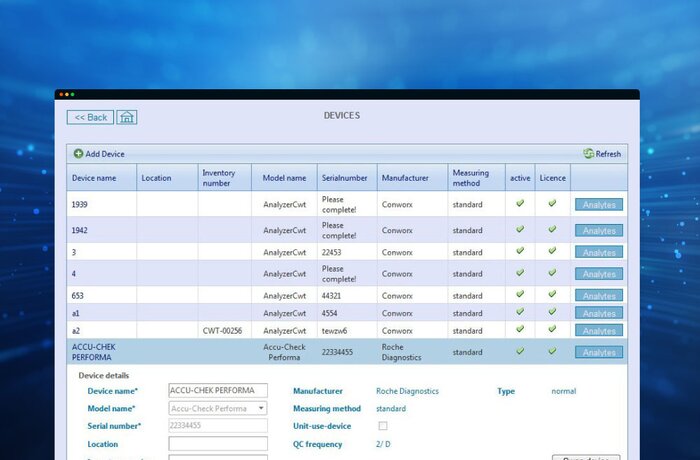Viewport: 700px width, 460px height.
Task: Open Analytes for ACCU-CHEK PERFORMA
Action: pos(598,352)
